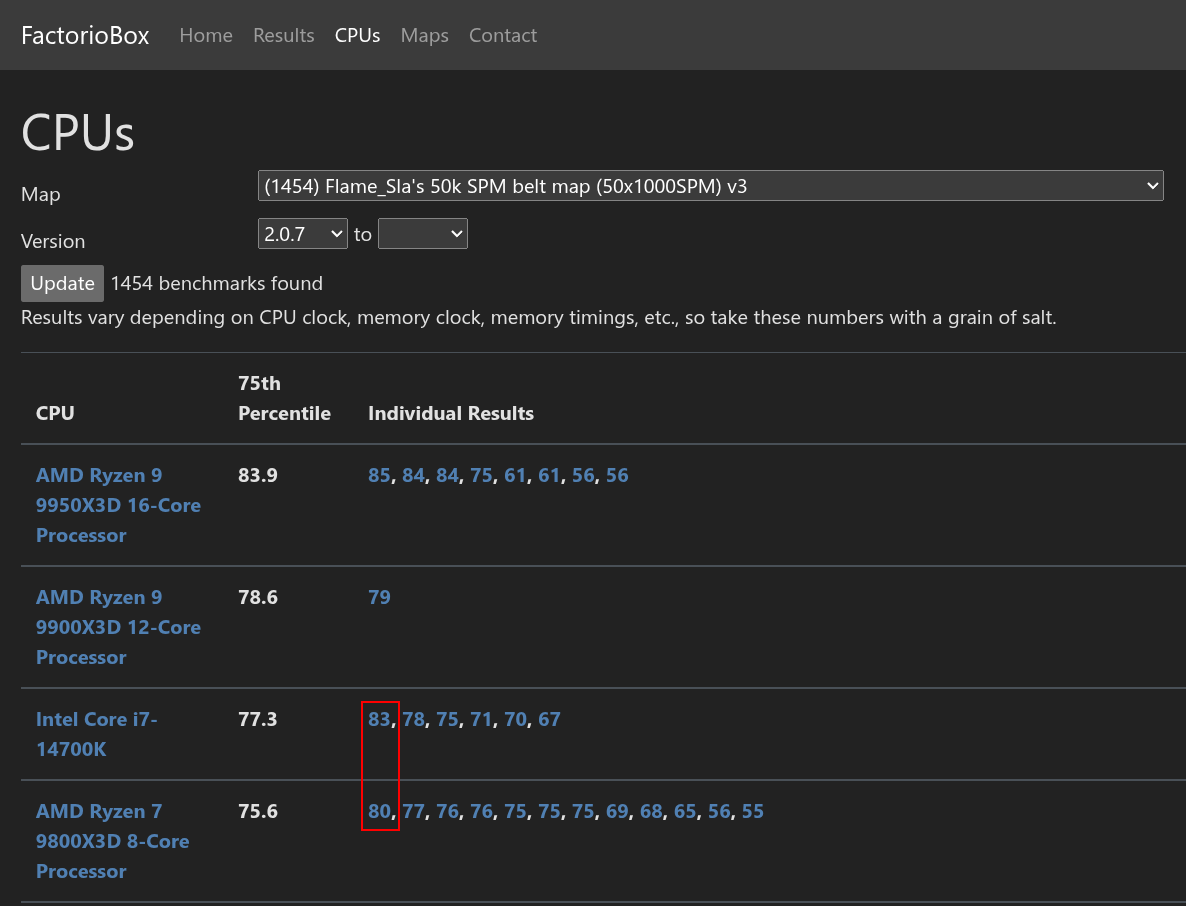Open the 2.0.7 starting version dropdown
Viewport: 1186px width, 906px height.
(x=303, y=234)
